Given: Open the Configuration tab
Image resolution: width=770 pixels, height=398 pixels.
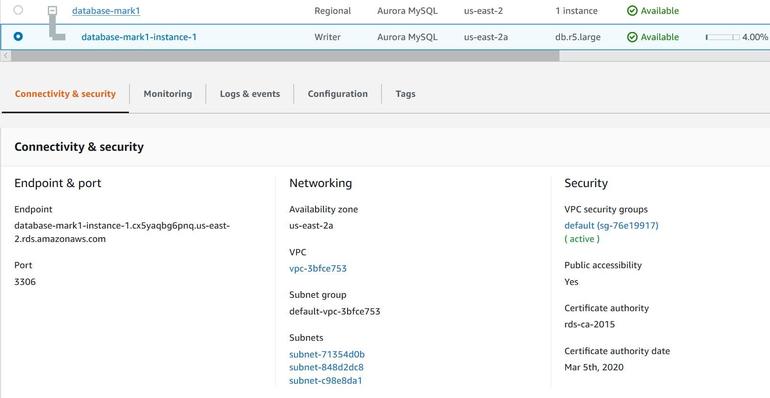Looking at the screenshot, I should pos(337,94).
